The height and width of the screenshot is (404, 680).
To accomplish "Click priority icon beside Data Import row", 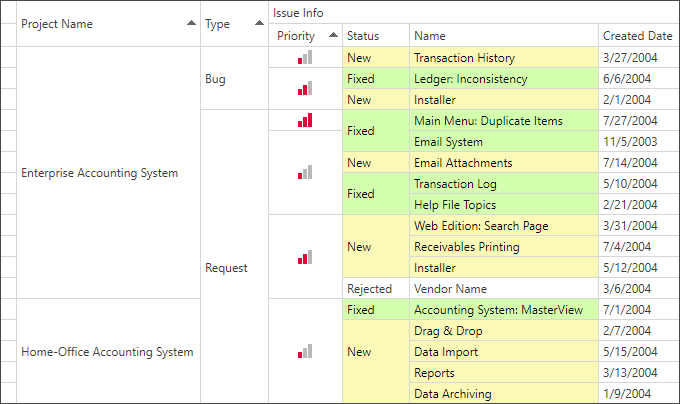I will 305,352.
